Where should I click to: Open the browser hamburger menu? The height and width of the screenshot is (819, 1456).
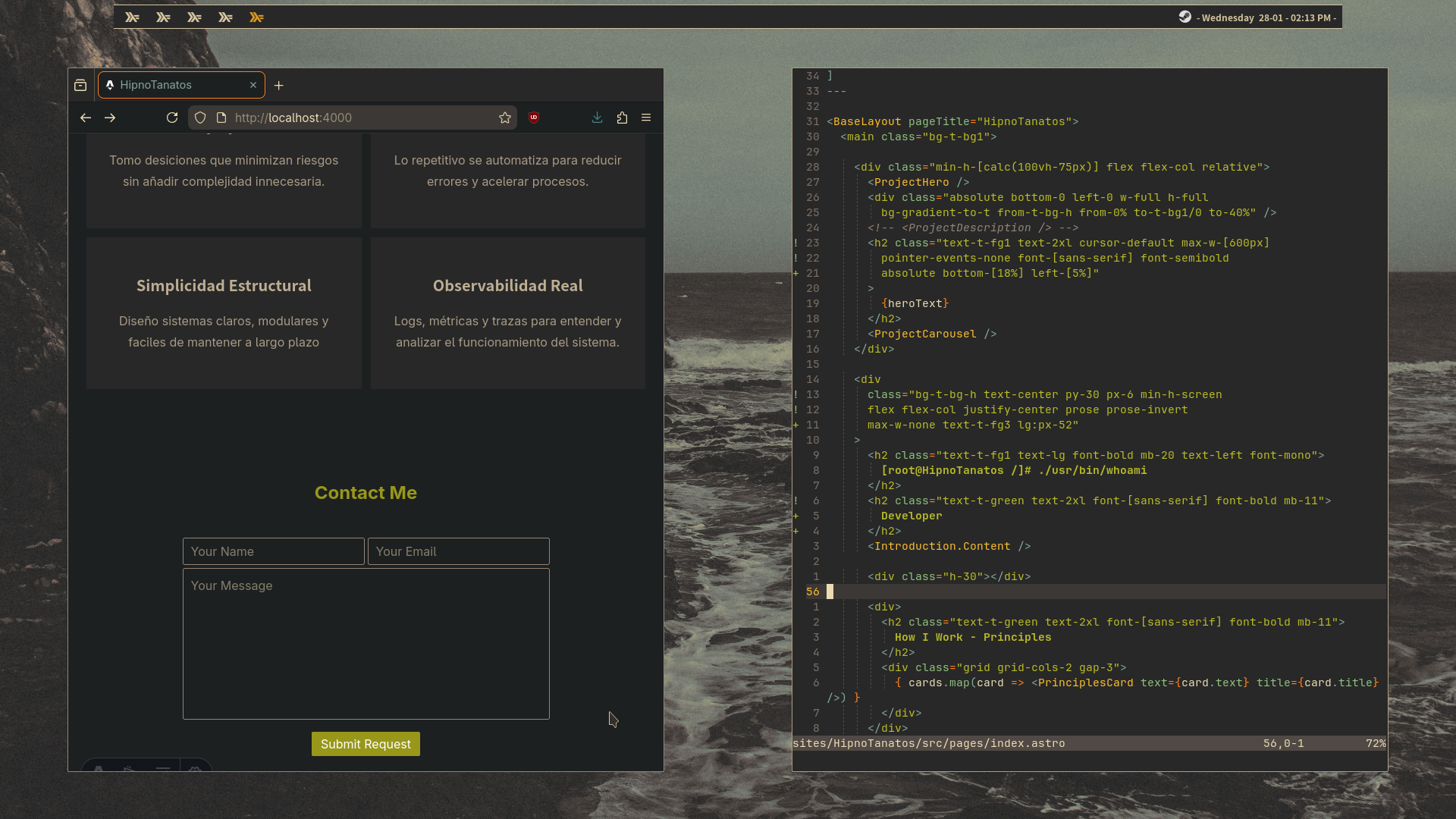(x=646, y=118)
